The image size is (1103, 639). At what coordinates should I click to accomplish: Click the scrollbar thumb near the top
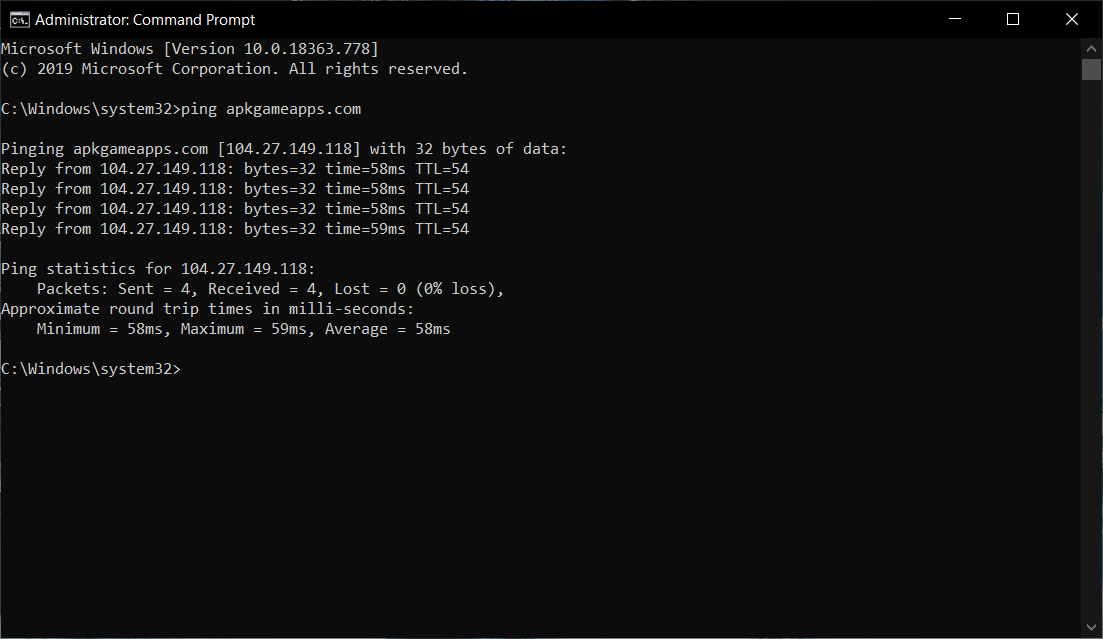pos(1091,68)
